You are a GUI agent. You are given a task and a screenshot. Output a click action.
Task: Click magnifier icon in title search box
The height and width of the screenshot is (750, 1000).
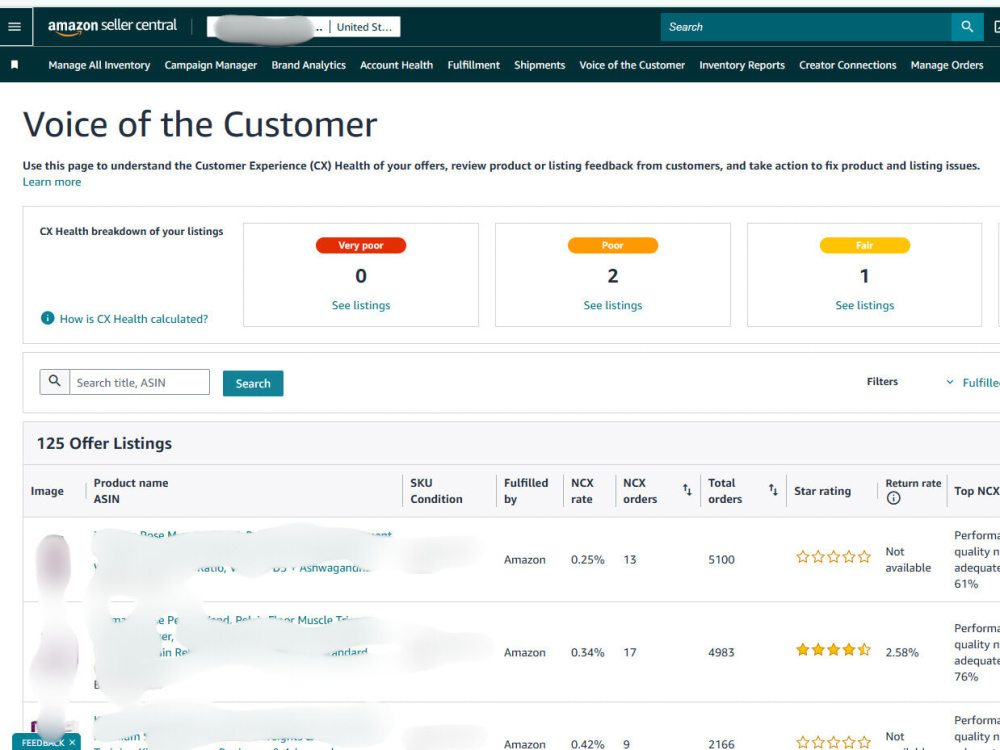click(x=55, y=381)
